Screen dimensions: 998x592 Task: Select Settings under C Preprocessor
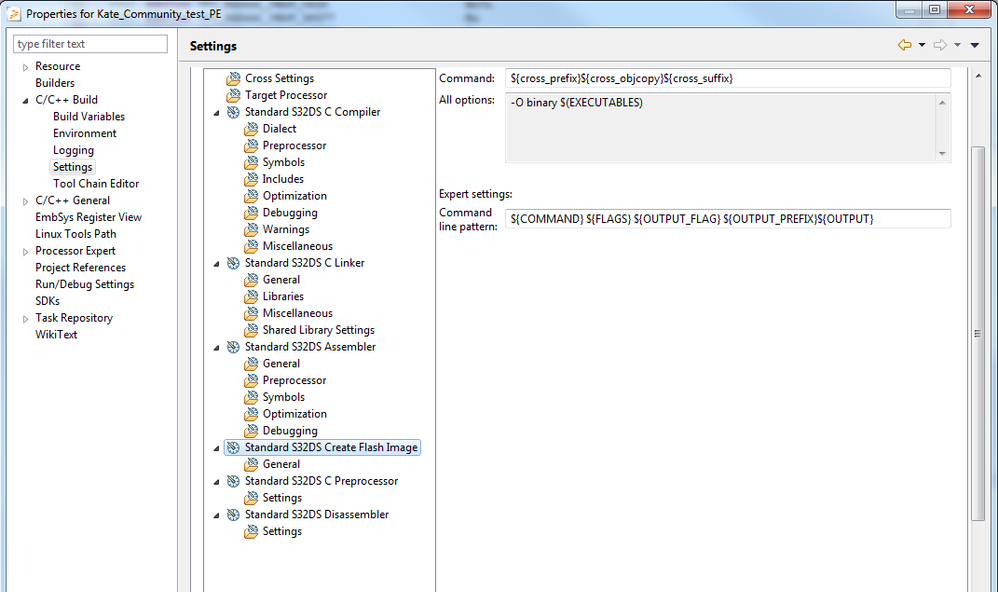tap(282, 498)
